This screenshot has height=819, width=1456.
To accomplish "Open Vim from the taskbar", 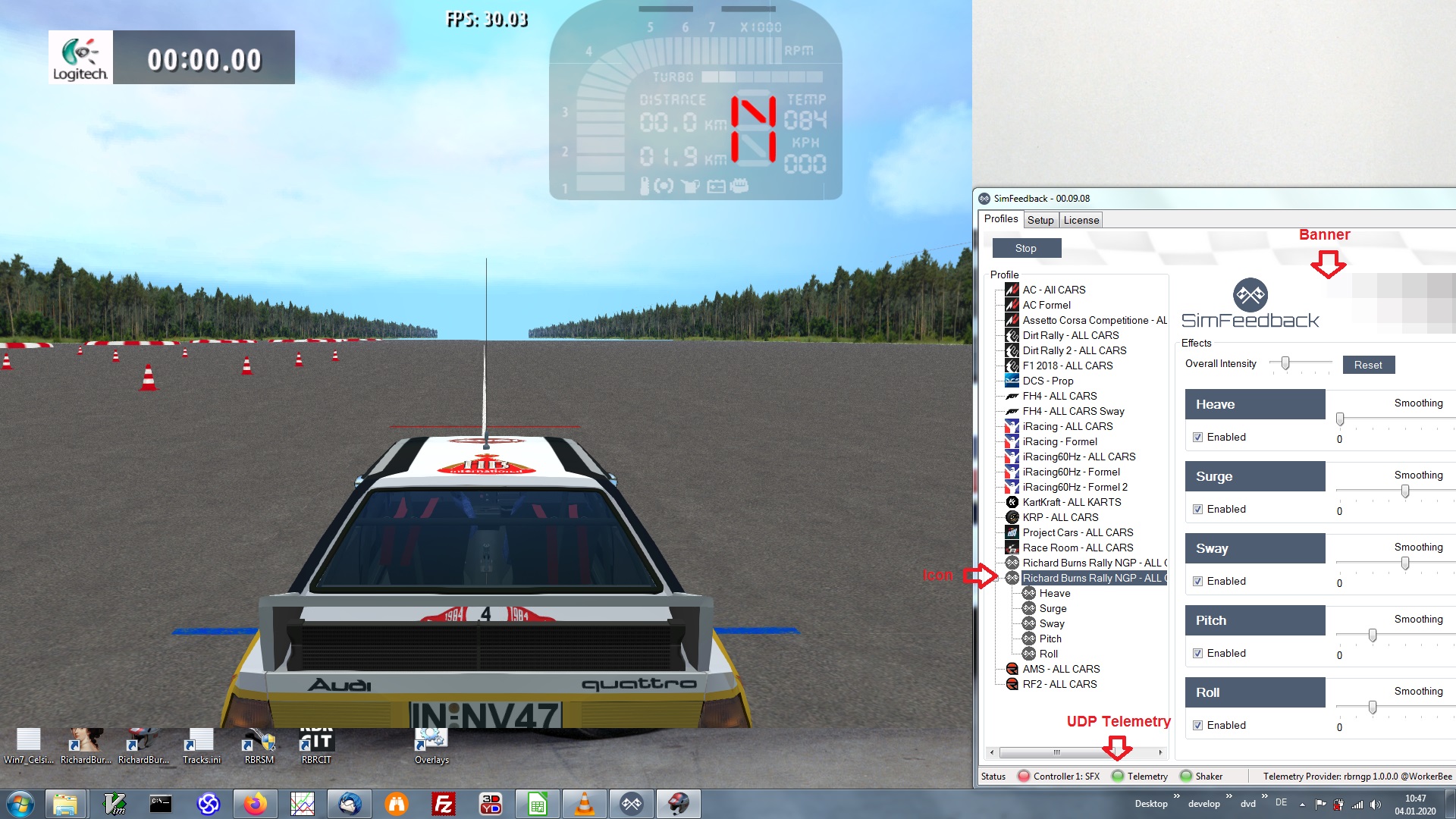I will (x=115, y=804).
